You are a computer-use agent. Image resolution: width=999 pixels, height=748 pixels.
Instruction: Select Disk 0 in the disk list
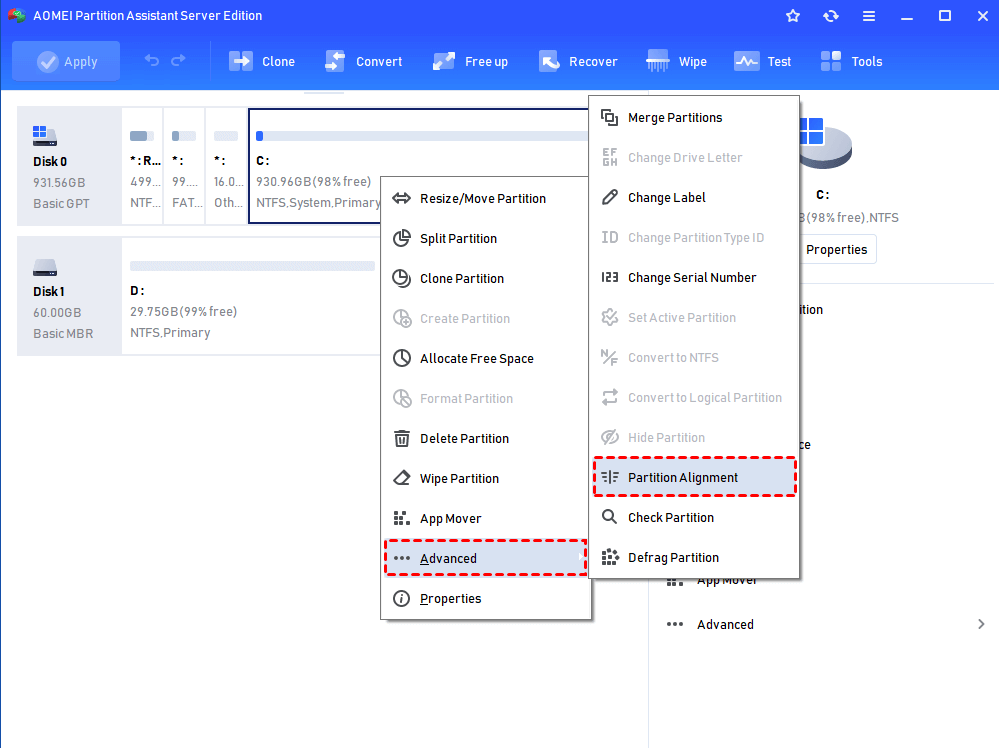(x=69, y=166)
